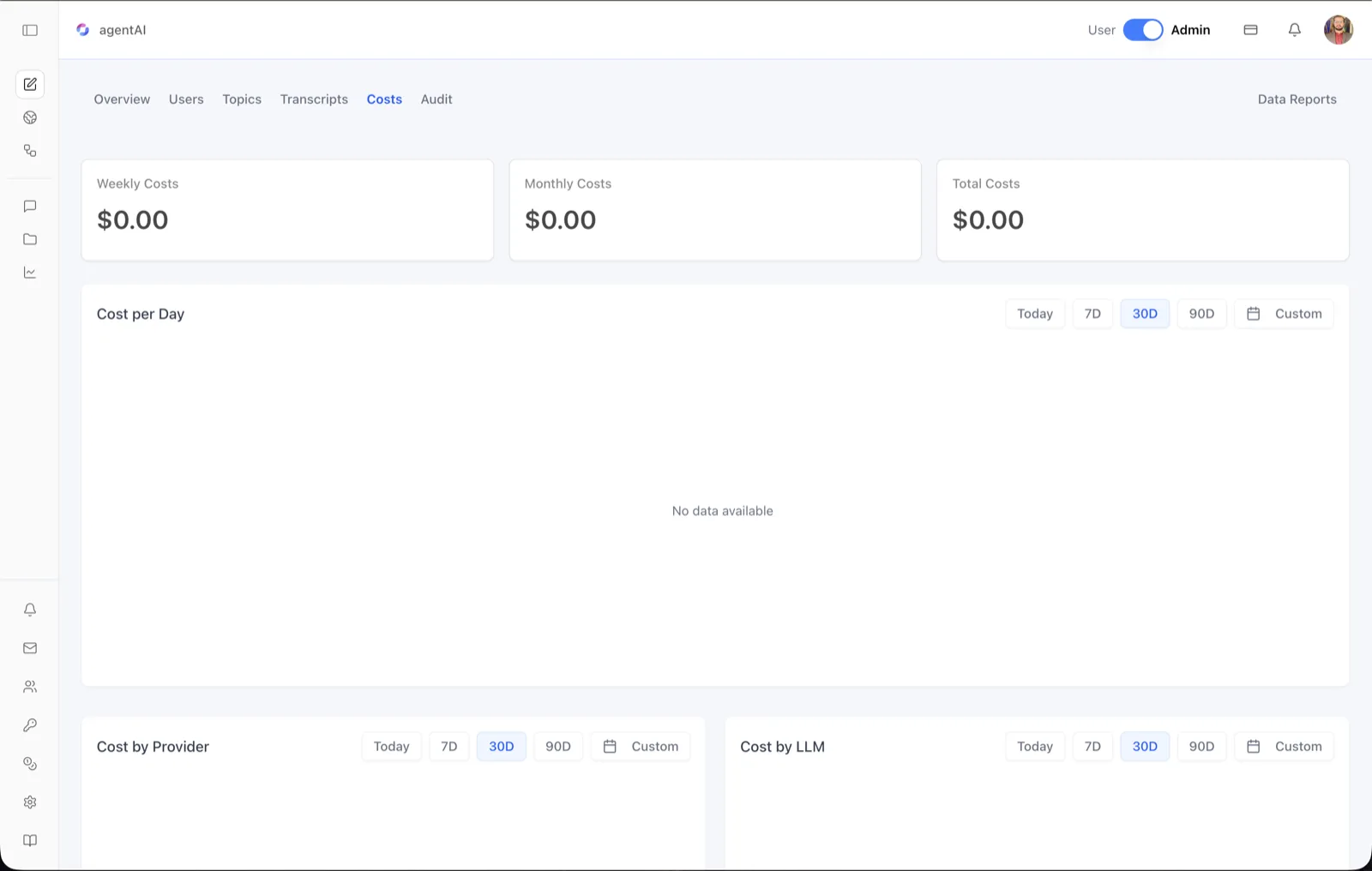
Task: Open the book documentation sidebar icon
Action: (x=30, y=841)
